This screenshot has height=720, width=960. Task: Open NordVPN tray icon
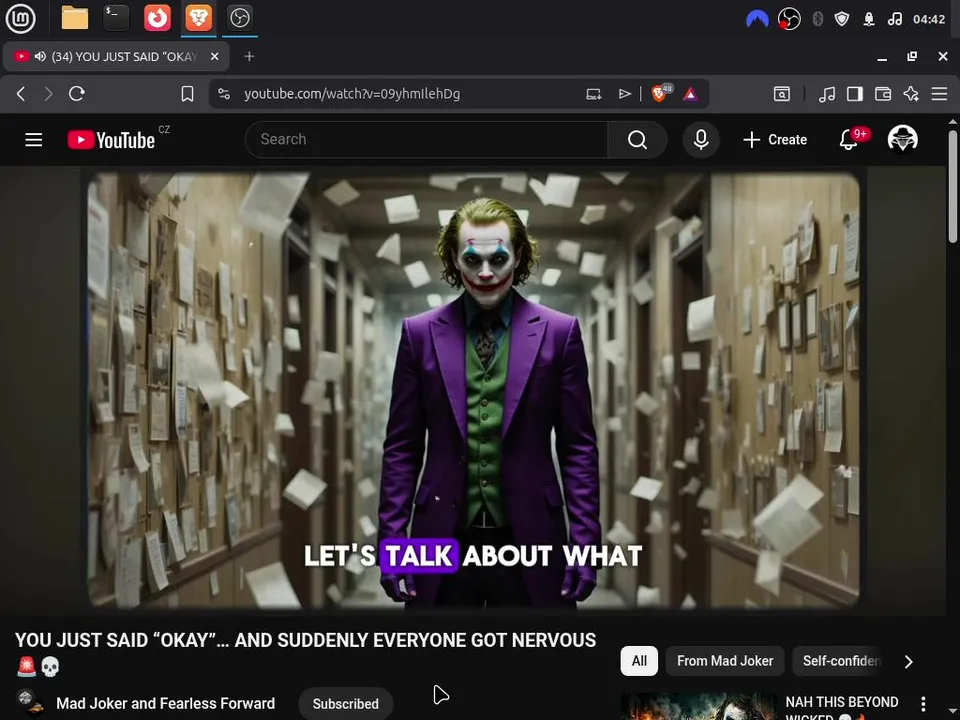point(757,19)
